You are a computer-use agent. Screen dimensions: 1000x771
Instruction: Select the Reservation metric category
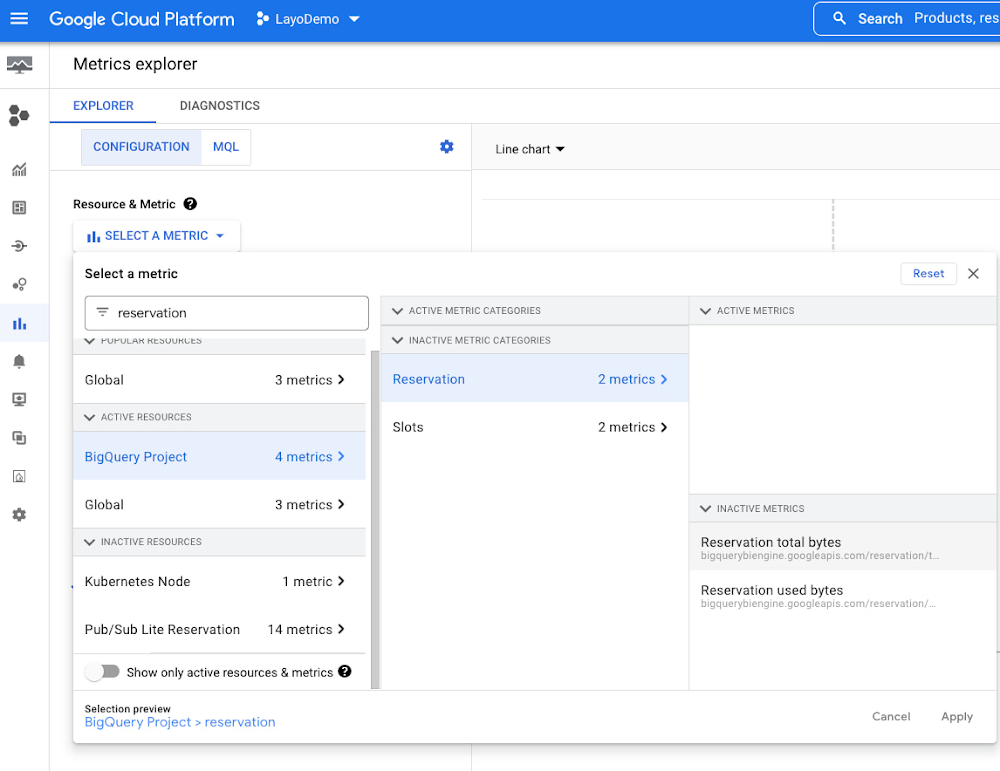(534, 379)
